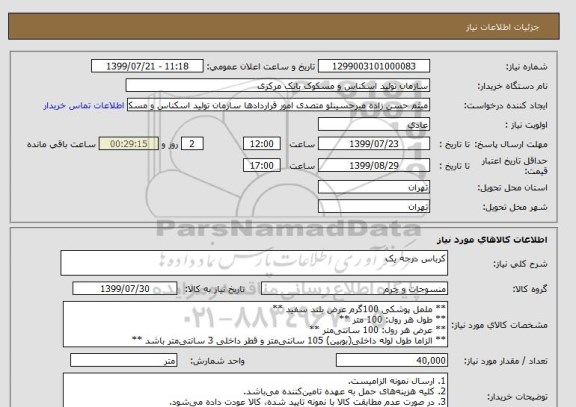Click the need number field 1299003101000083
Image resolution: width=576 pixels, height=407 pixels.
[374, 66]
